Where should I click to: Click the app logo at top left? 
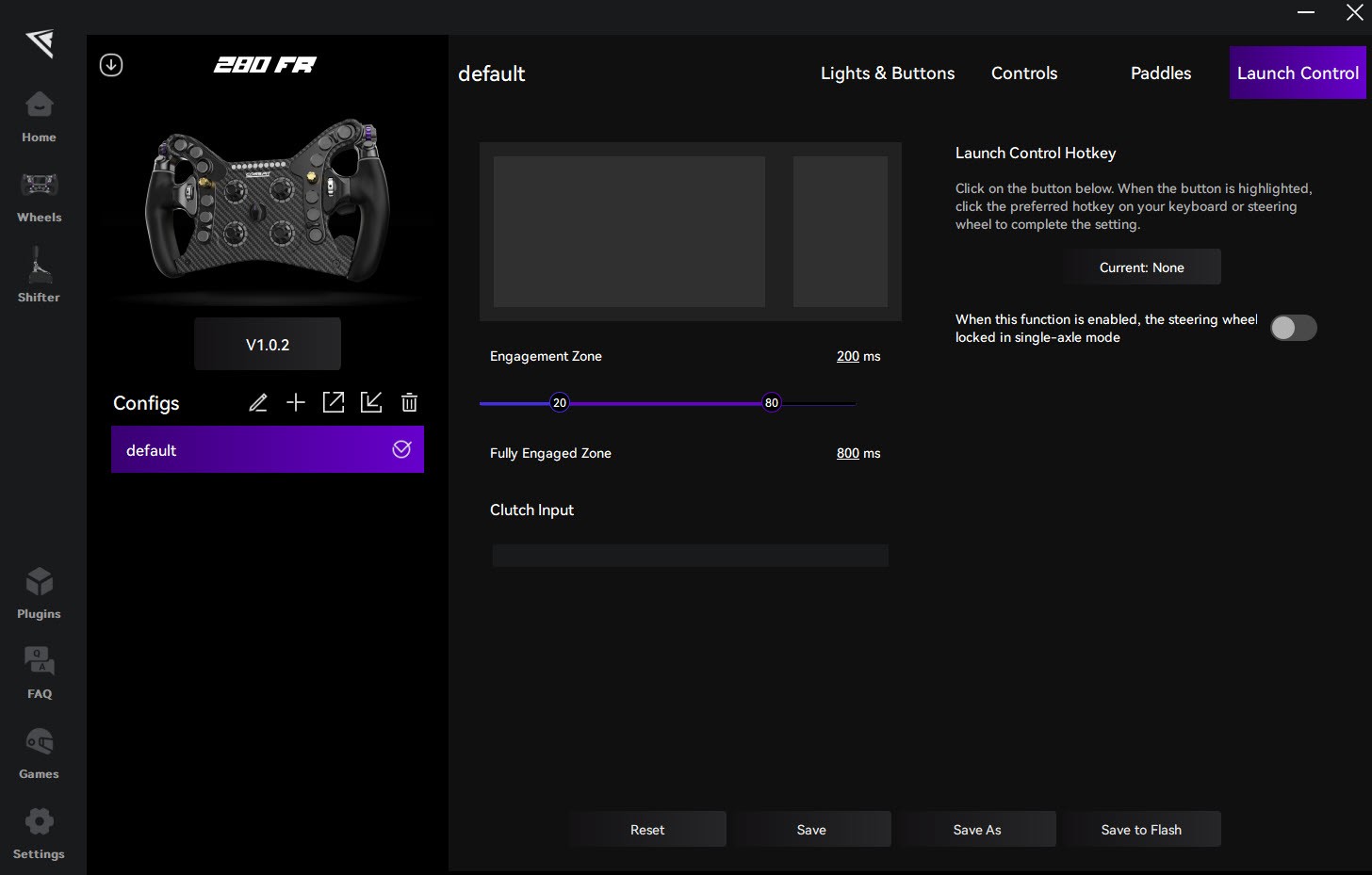(x=40, y=42)
